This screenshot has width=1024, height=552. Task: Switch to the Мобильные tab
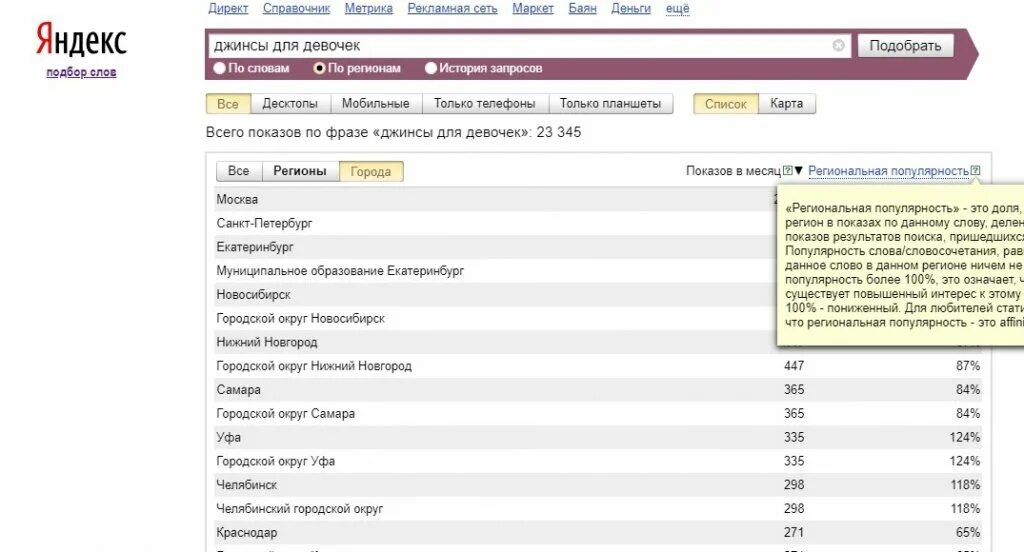coord(376,104)
